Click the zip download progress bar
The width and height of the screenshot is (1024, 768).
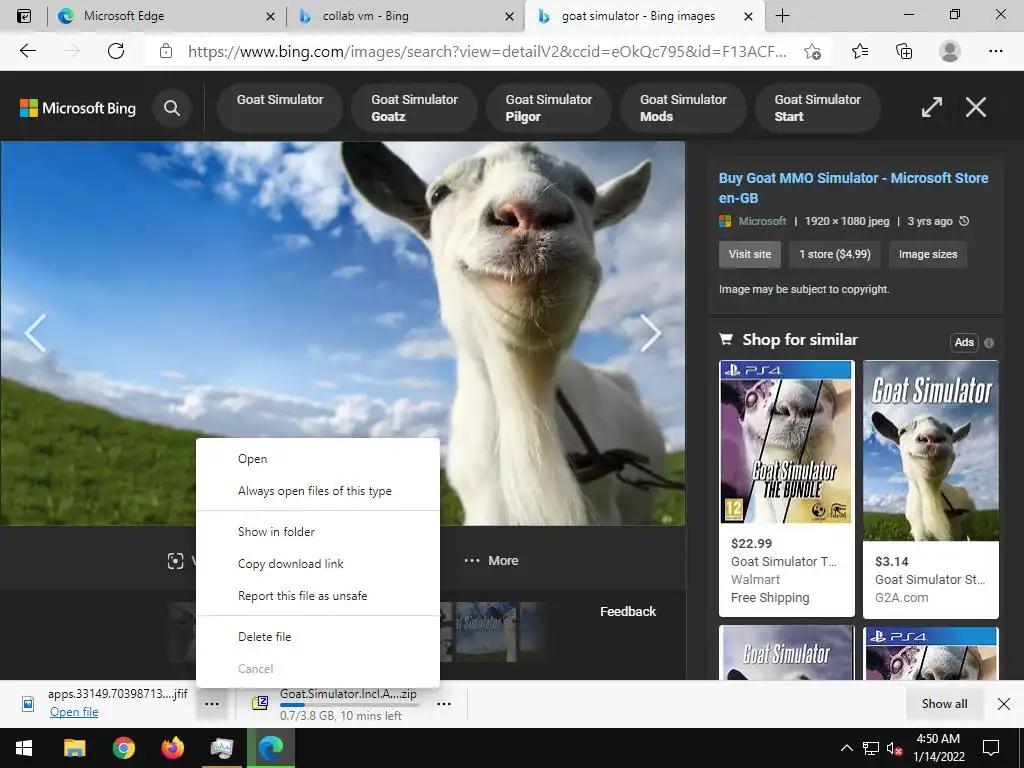(349, 705)
